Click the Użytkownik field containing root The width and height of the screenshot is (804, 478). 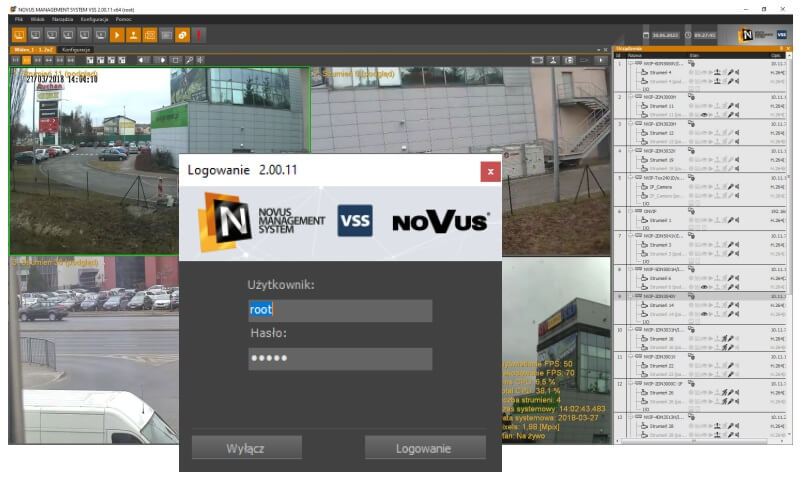(340, 310)
